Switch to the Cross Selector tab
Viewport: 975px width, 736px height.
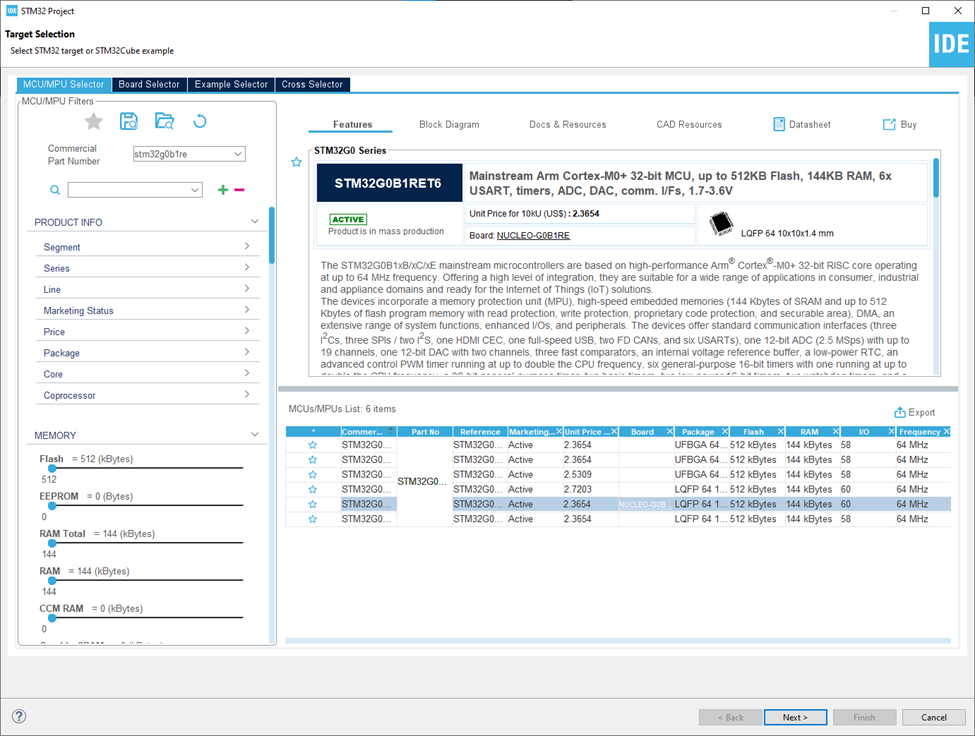click(312, 85)
